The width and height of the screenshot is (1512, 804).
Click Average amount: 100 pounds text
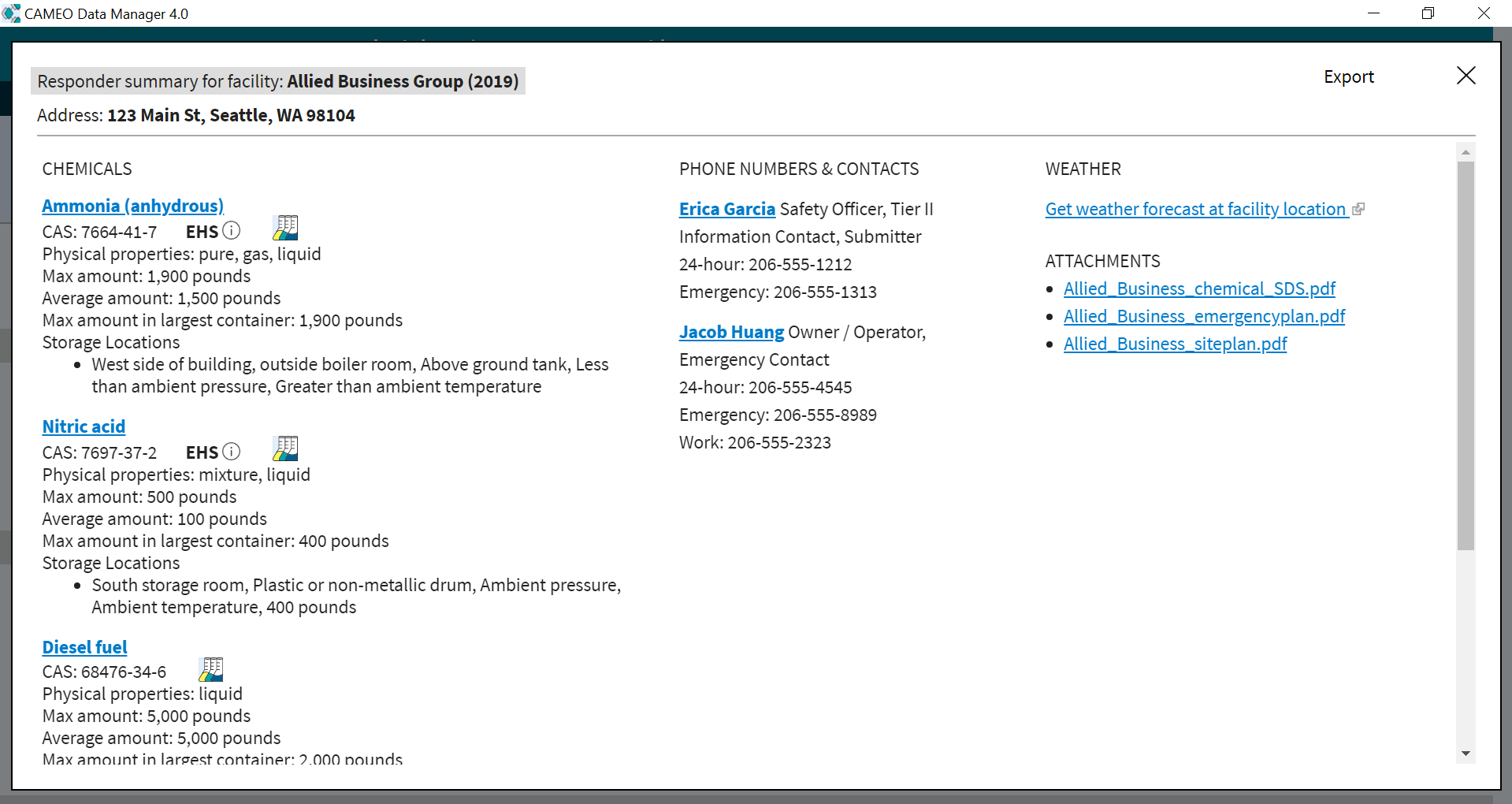click(x=154, y=519)
